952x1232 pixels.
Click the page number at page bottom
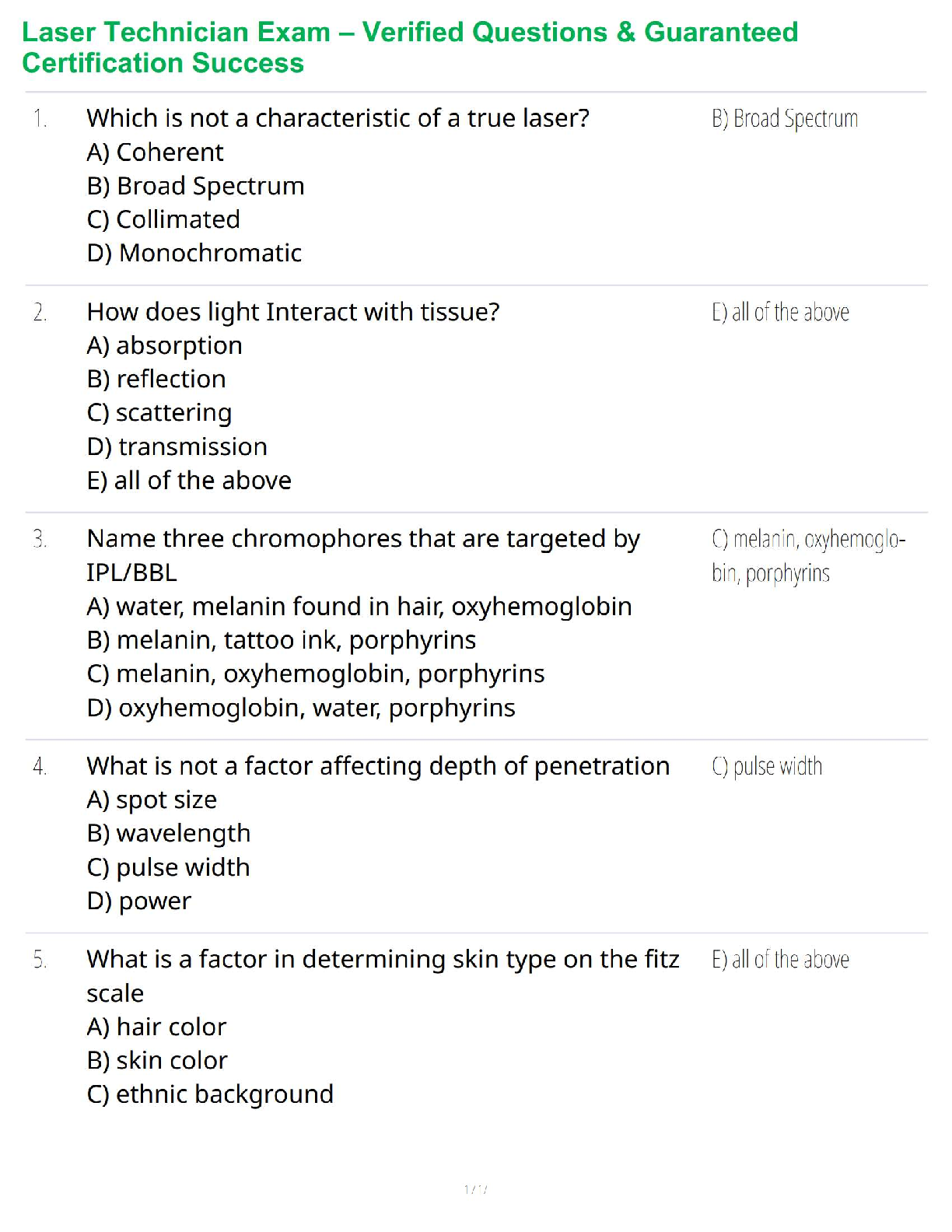(475, 1189)
